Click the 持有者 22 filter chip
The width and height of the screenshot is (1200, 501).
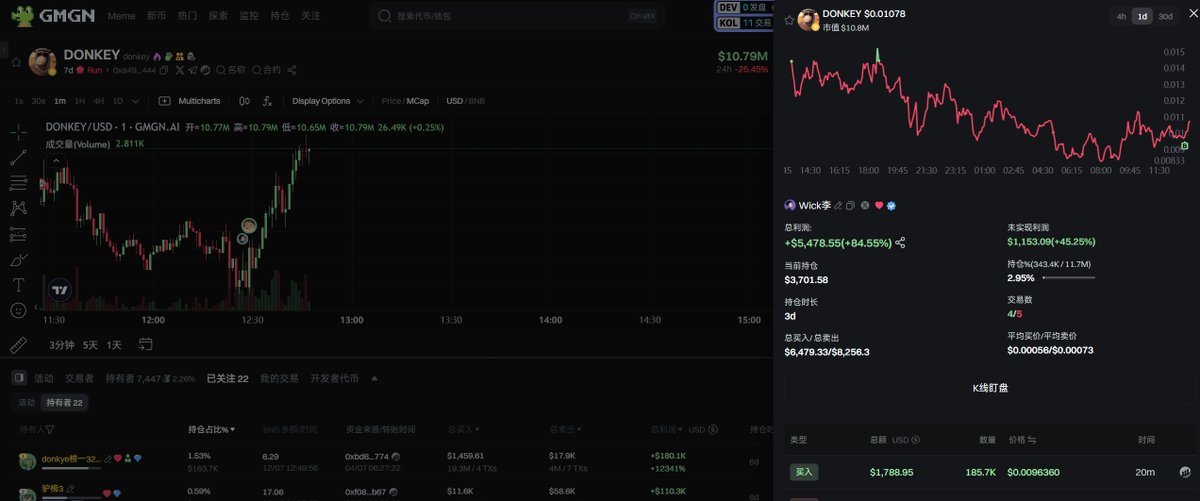[x=64, y=402]
